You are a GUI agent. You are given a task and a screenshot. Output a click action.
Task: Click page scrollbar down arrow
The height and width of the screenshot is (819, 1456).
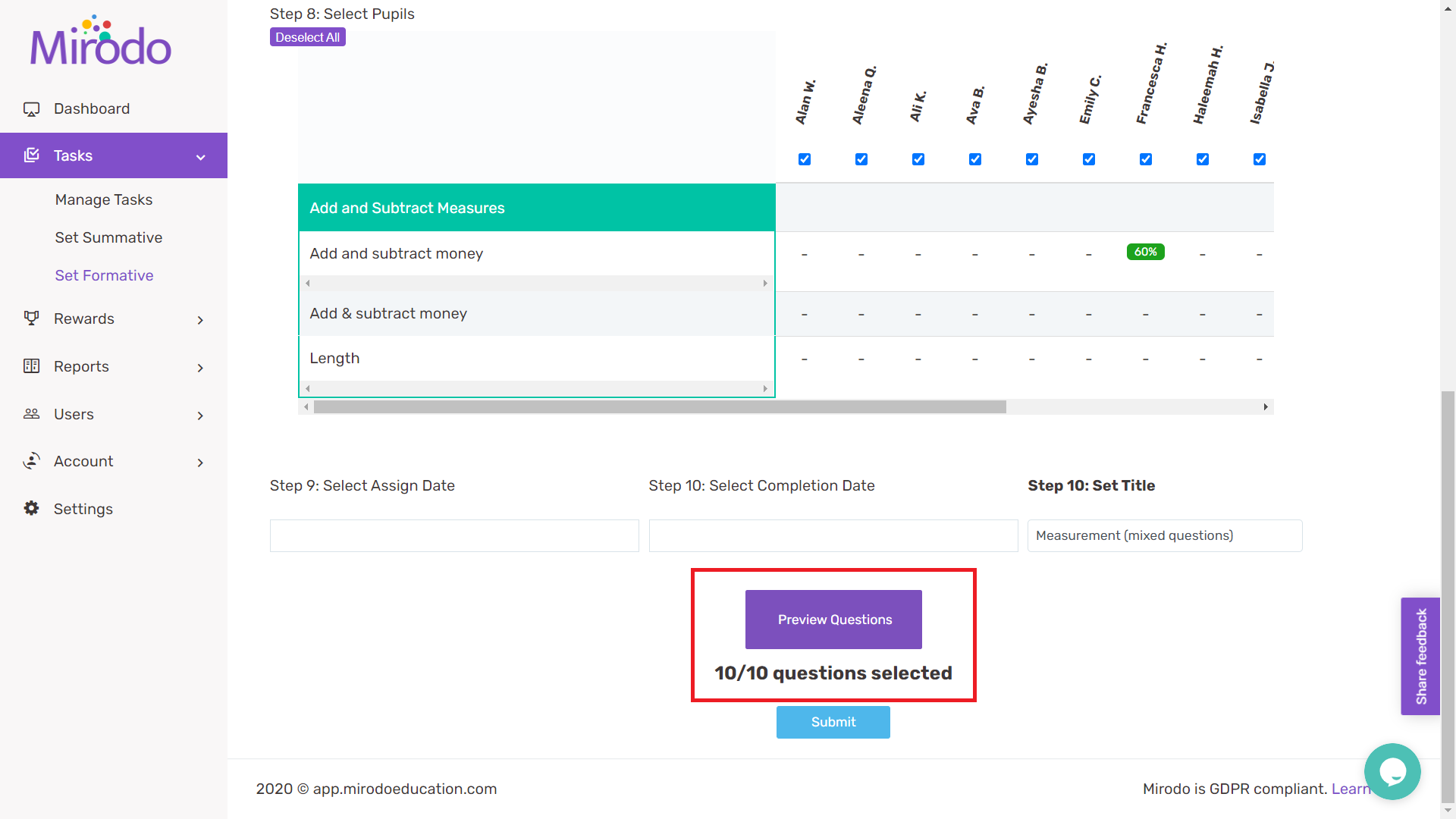click(1448, 811)
